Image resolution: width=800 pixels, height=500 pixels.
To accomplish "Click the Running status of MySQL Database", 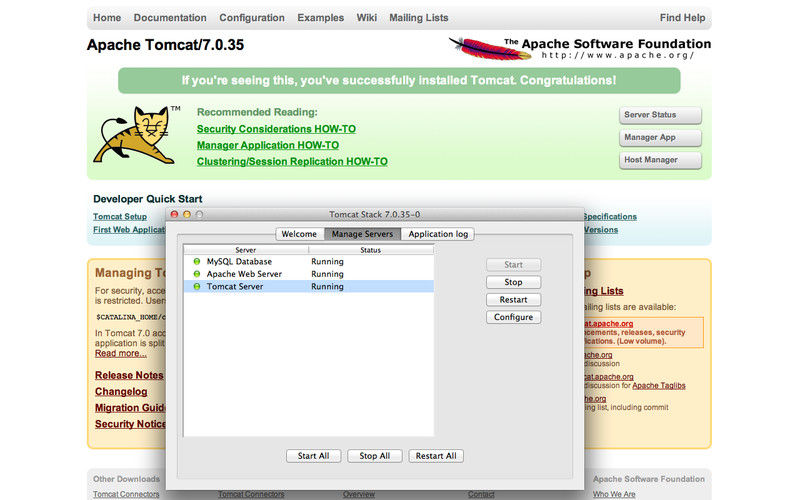I will (327, 261).
